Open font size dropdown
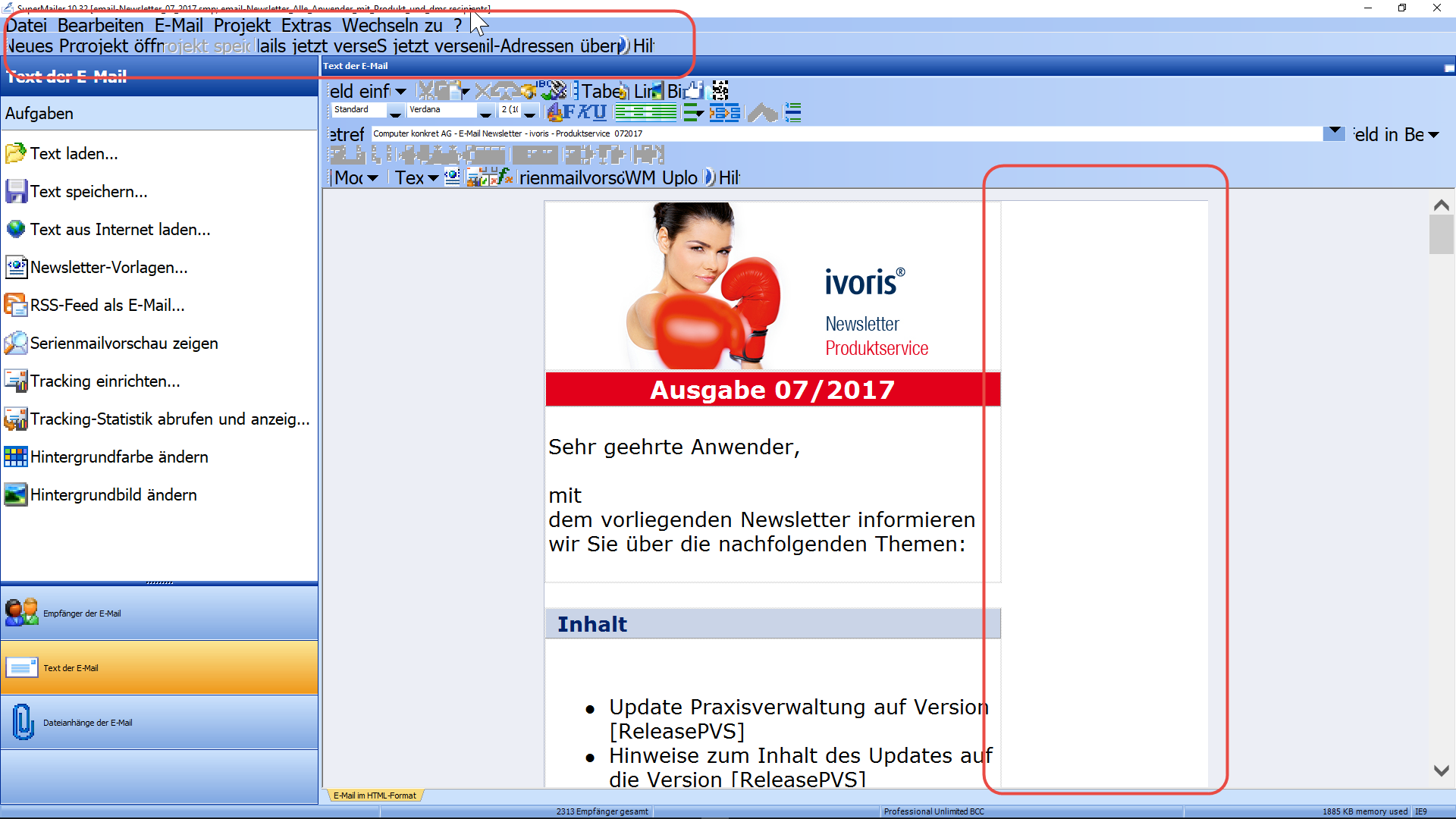The image size is (1456, 819). [530, 111]
